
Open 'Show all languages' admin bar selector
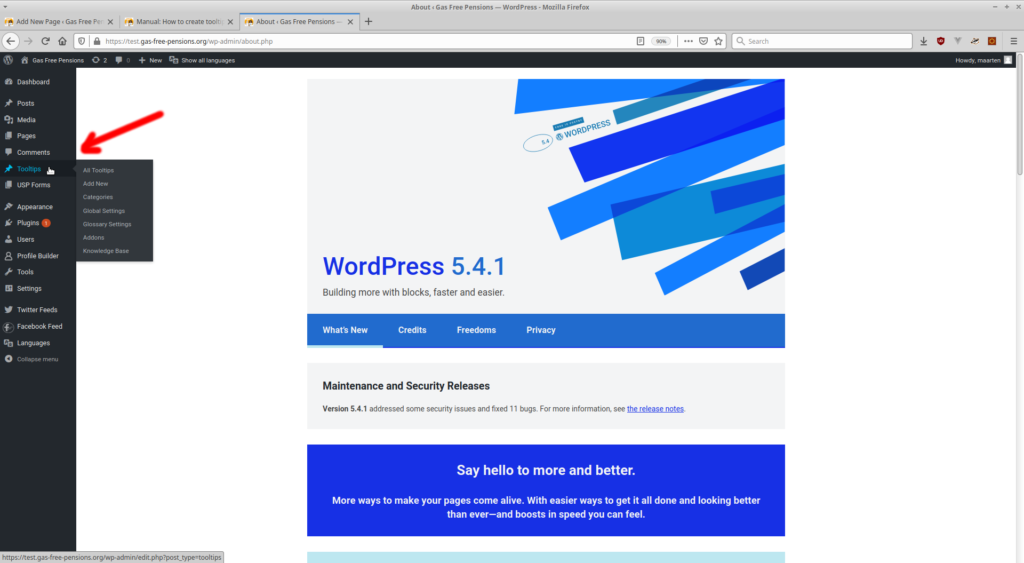[202, 60]
